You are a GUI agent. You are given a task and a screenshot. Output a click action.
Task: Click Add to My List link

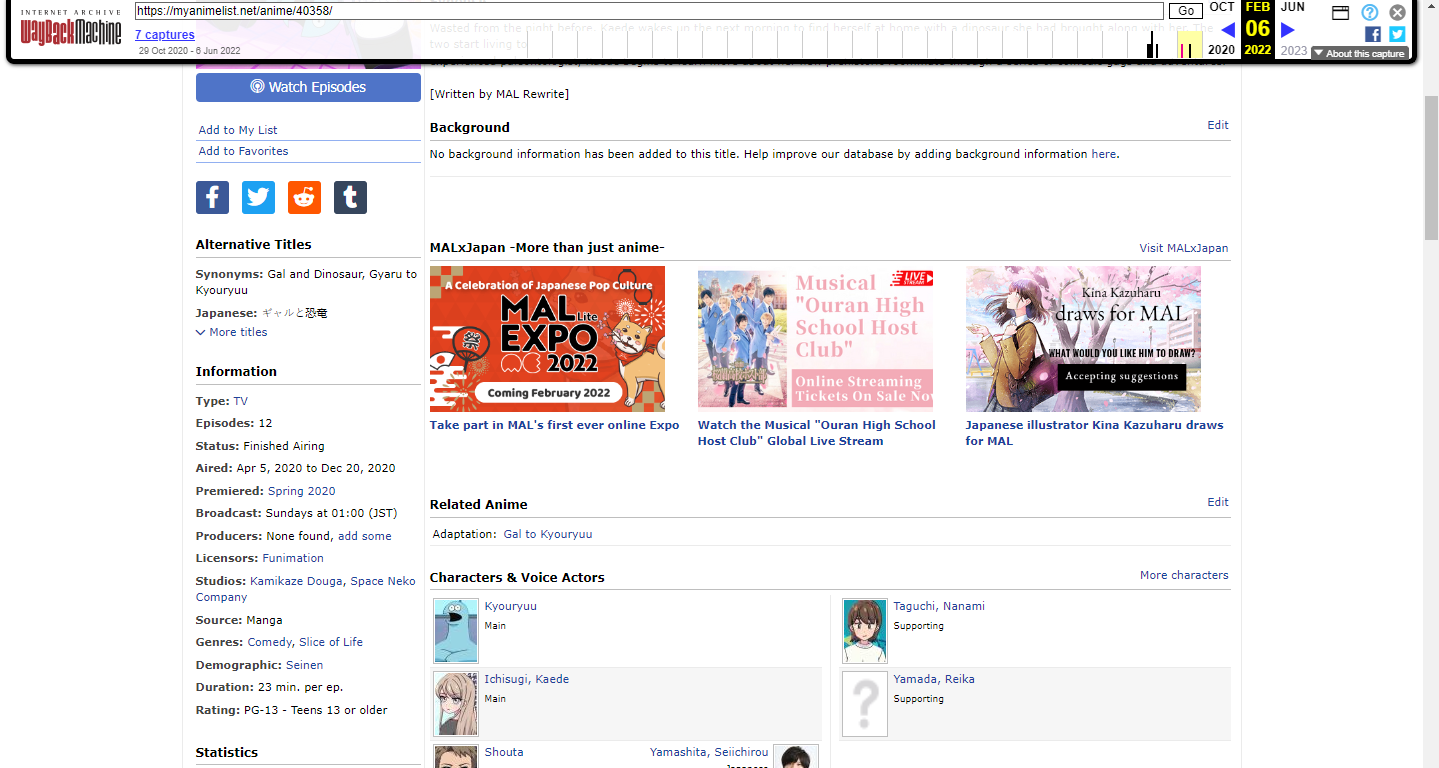coord(238,130)
